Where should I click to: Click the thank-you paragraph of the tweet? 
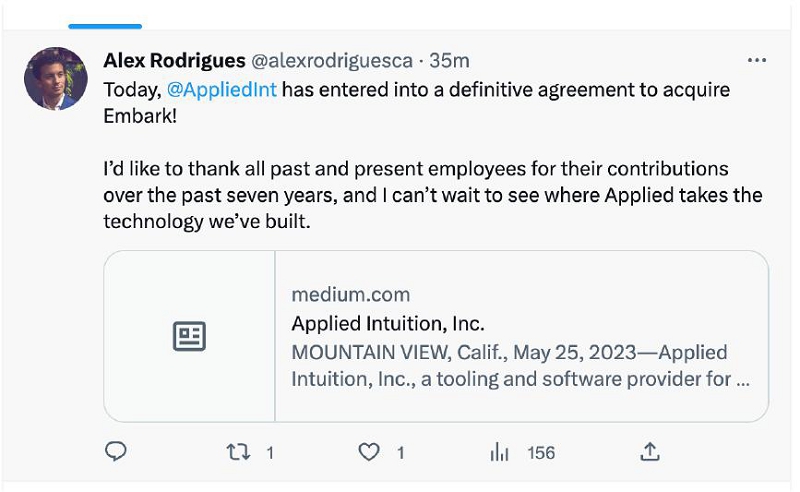[432, 195]
